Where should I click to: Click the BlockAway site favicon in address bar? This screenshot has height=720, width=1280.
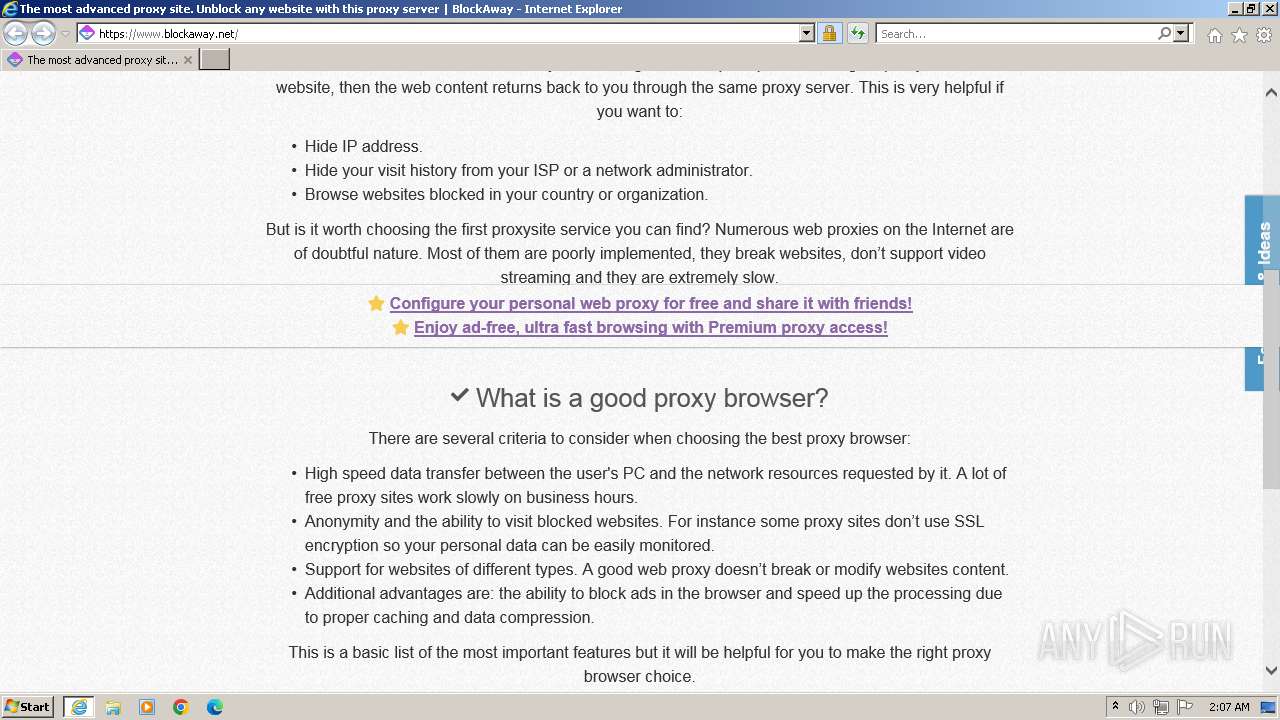(x=87, y=33)
